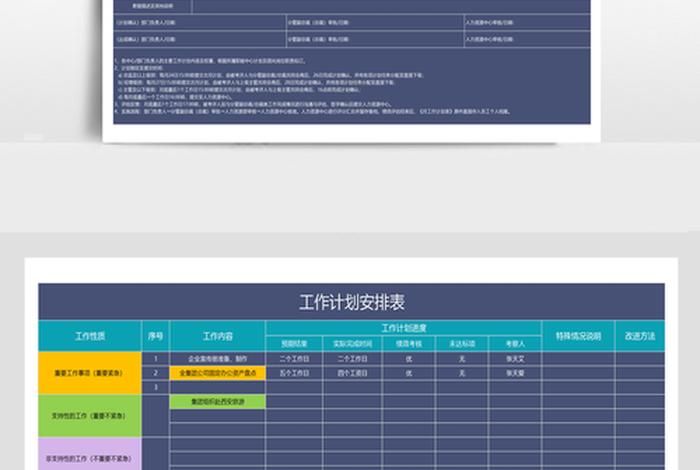Click empty 特殊情况说明 cell in row 1
Screen dimensions: 700x470
(578, 358)
